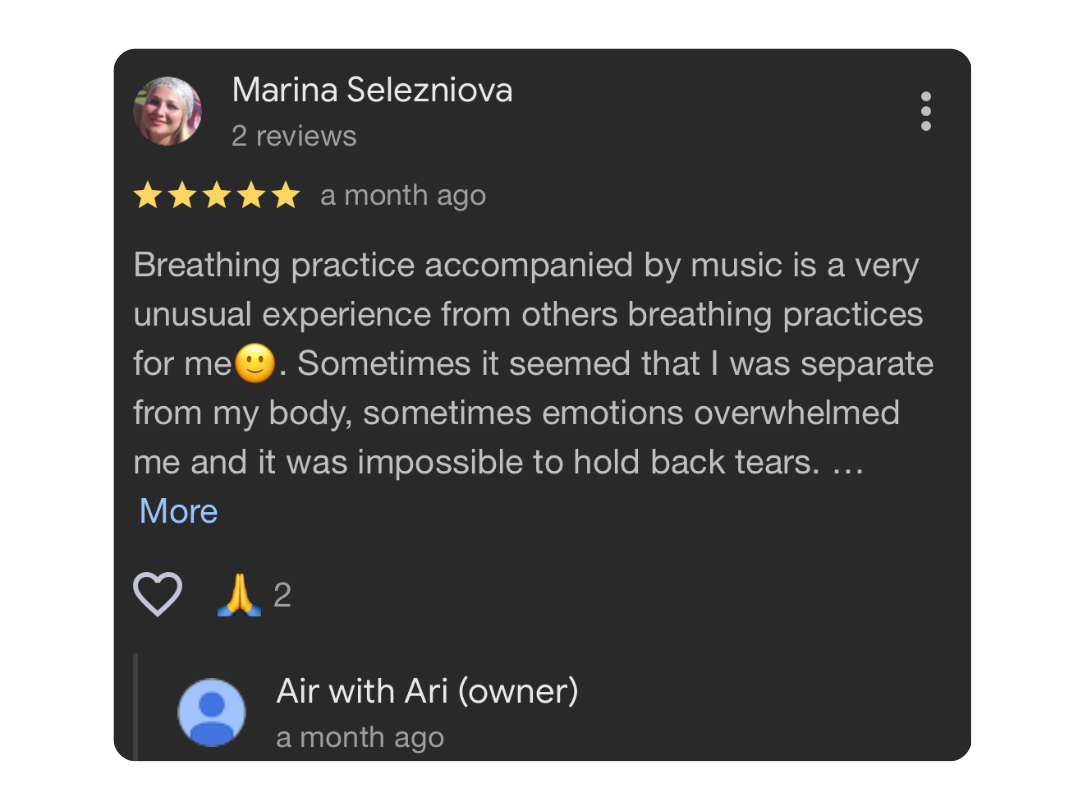The image size is (1080, 810).
Task: Open the three-dot review options menu
Action: pos(926,111)
